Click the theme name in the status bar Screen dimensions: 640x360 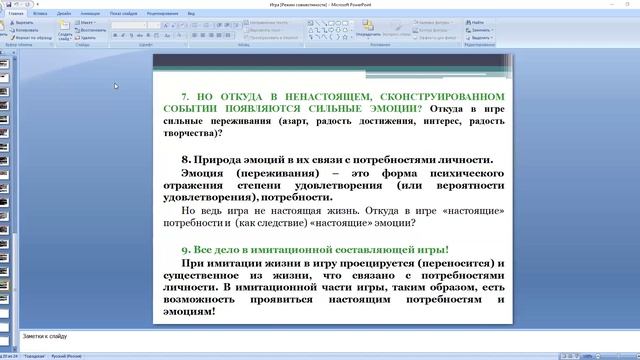[34, 356]
